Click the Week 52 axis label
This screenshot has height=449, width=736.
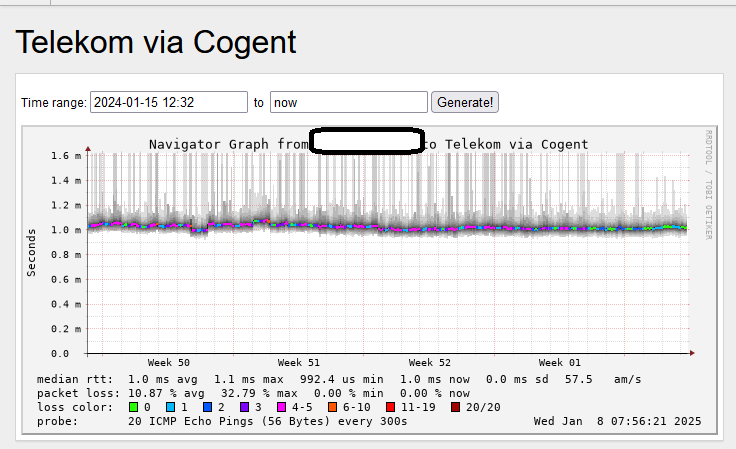[429, 363]
